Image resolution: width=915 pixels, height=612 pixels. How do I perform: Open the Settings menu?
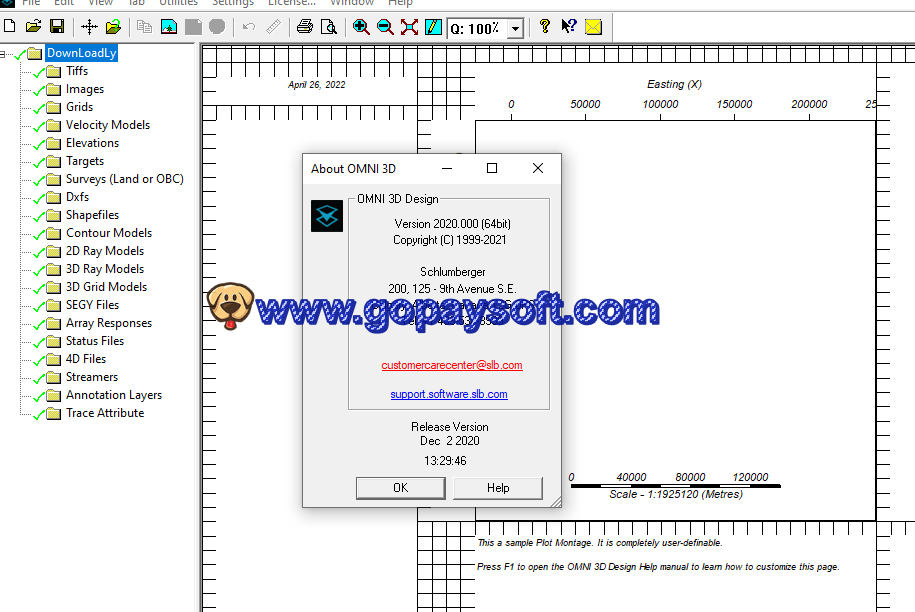[x=233, y=3]
